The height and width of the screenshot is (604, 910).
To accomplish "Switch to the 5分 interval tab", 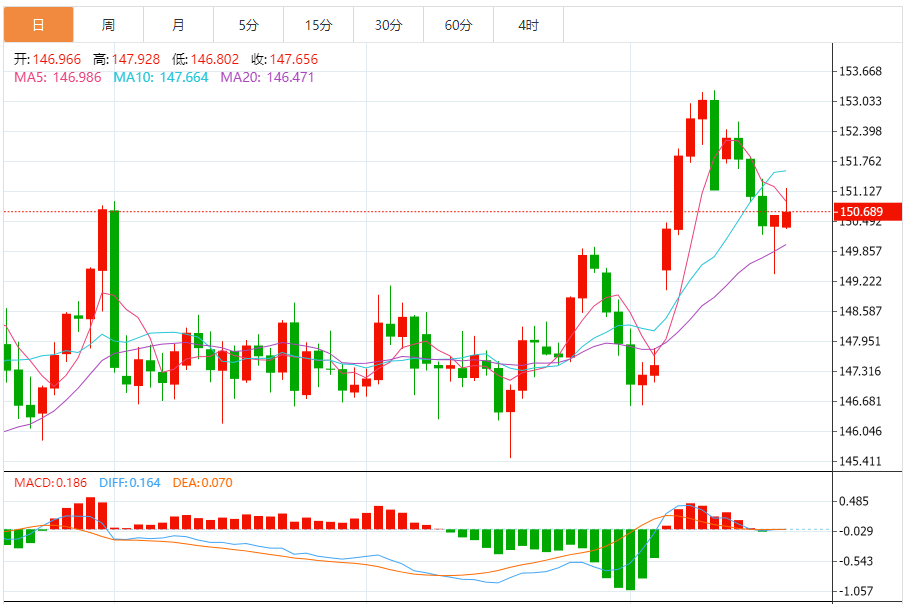I will tap(248, 25).
